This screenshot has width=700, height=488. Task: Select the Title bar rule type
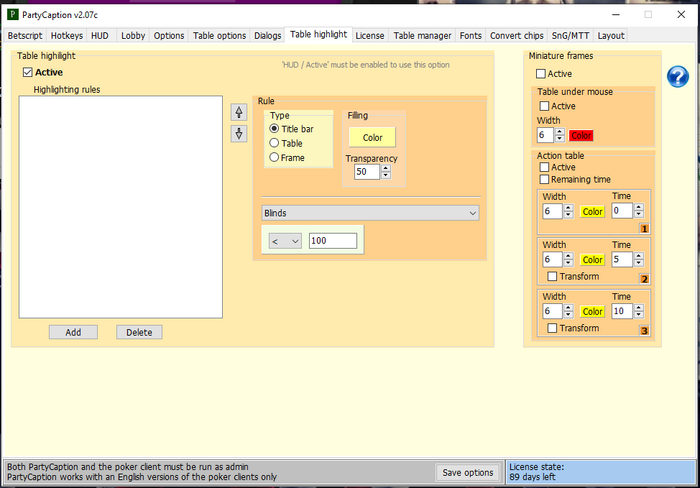pos(274,129)
